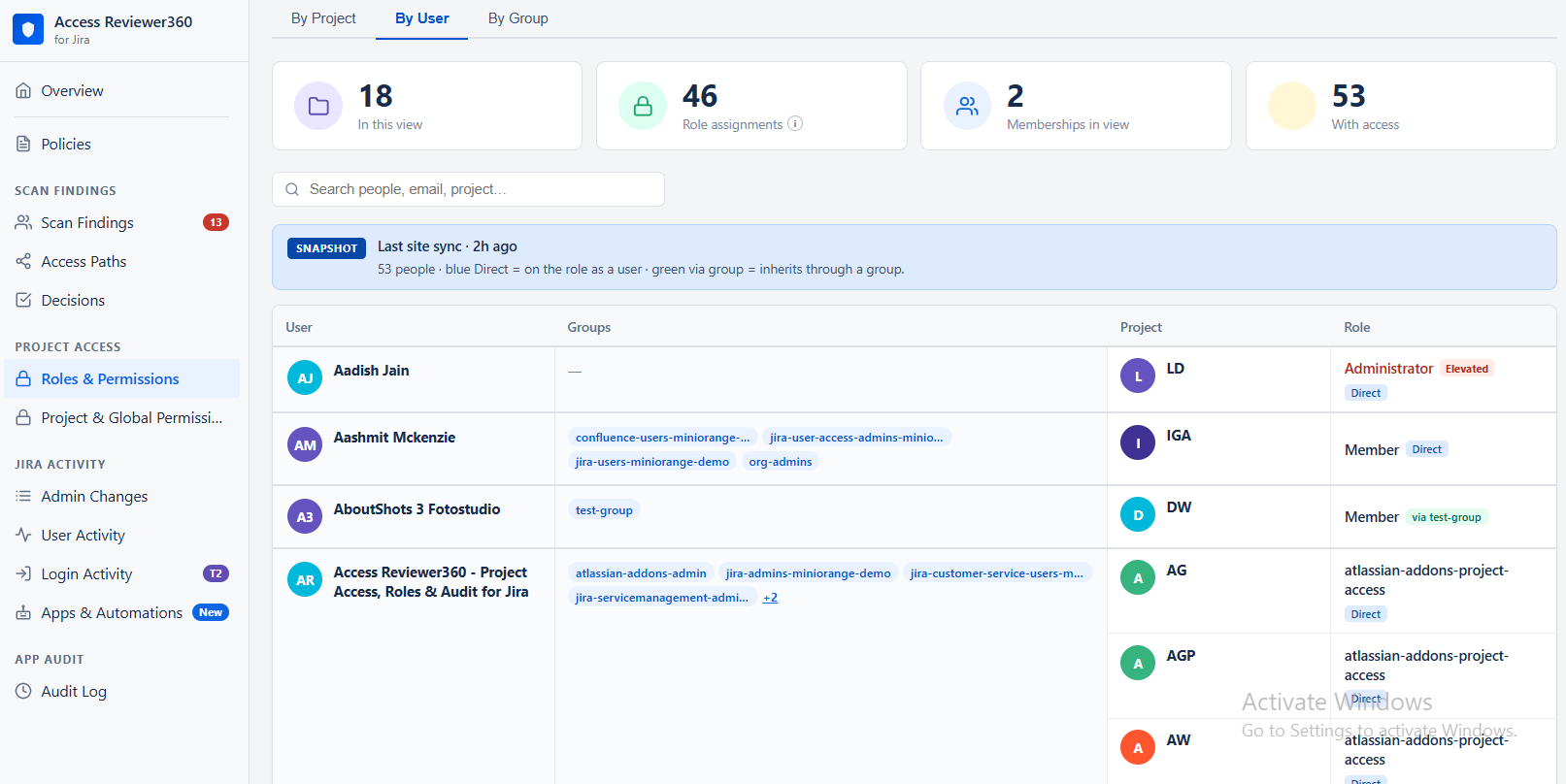Click the Search people, email, project field
The width and height of the screenshot is (1566, 784).
tap(468, 189)
